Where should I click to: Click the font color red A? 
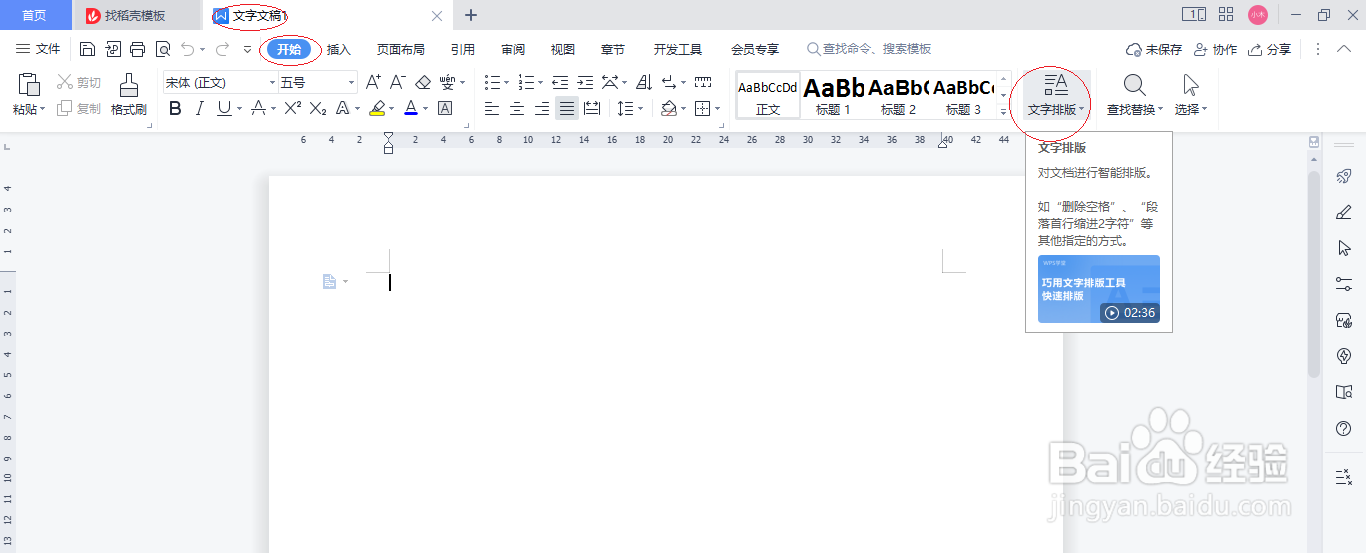tap(411, 108)
